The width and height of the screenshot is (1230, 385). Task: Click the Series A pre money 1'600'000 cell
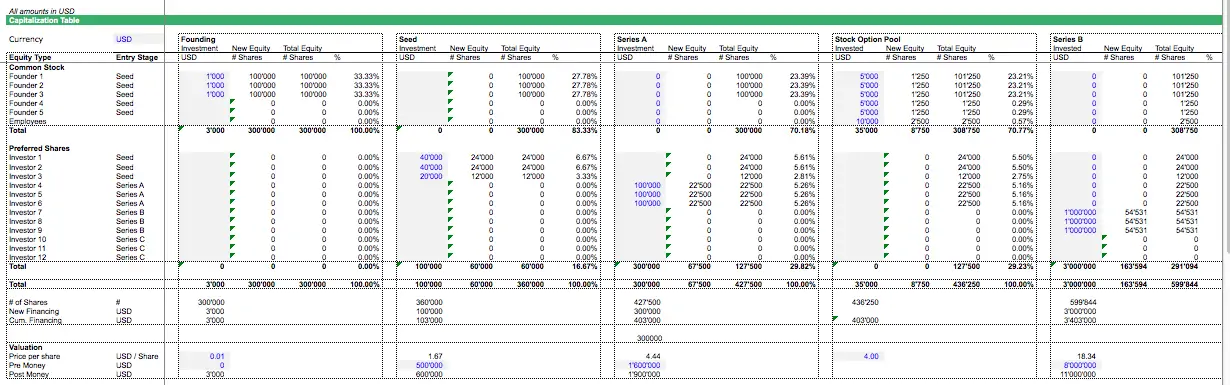pos(640,365)
